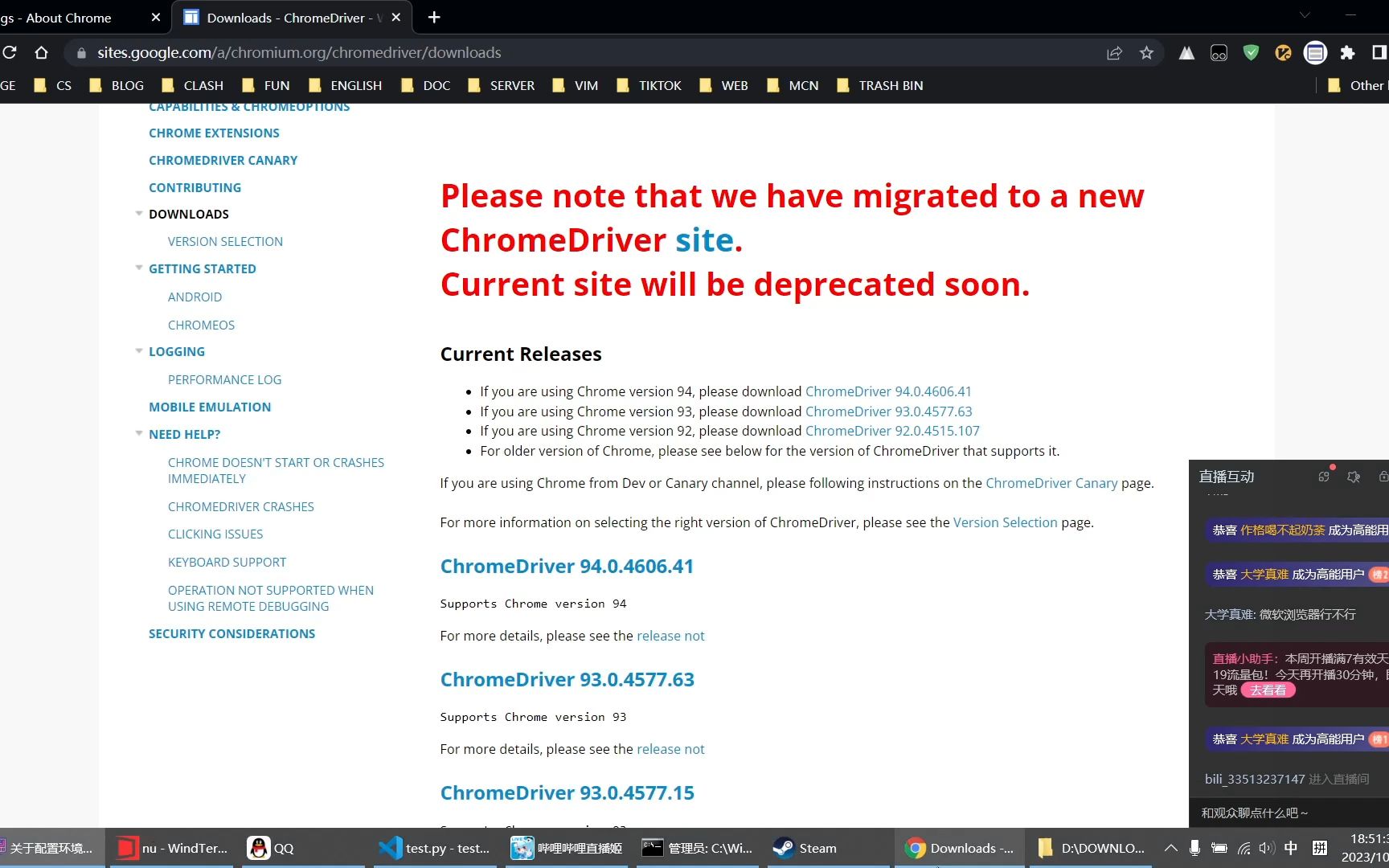Open the 哔哩哔哩直播姬 taskbar item
Screen dimensions: 1389x868
click(x=567, y=848)
